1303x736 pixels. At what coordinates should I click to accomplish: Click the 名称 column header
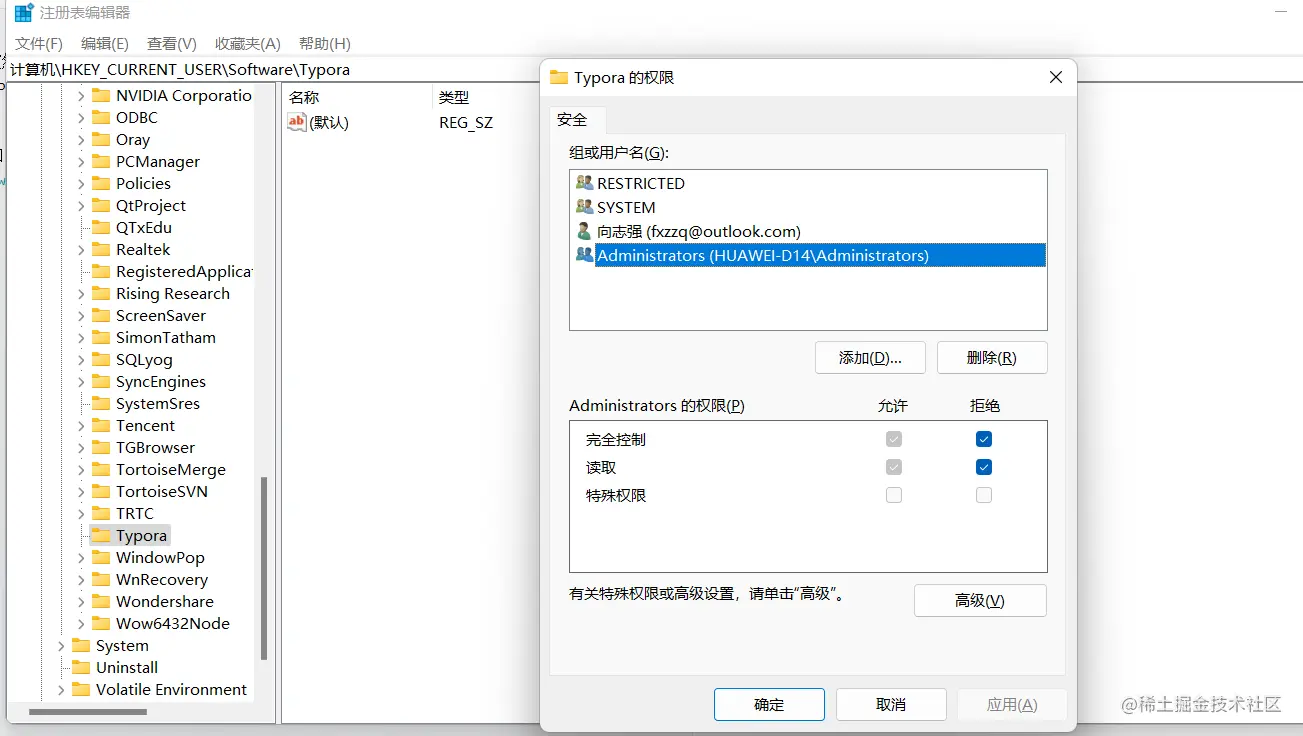[x=357, y=97]
